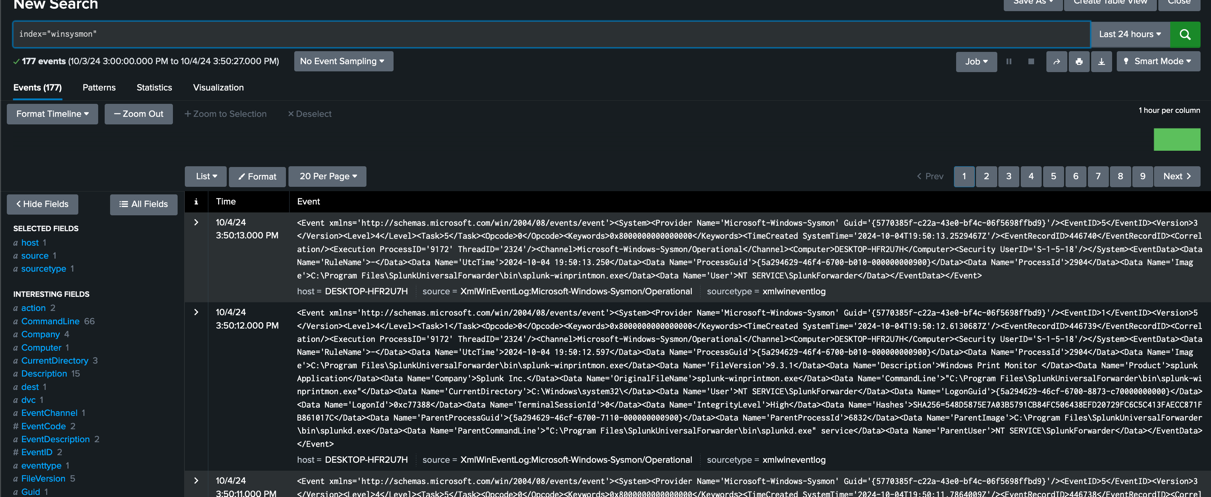Click Zoom to Selection
Screen dimensions: 1211x497
click(x=225, y=114)
